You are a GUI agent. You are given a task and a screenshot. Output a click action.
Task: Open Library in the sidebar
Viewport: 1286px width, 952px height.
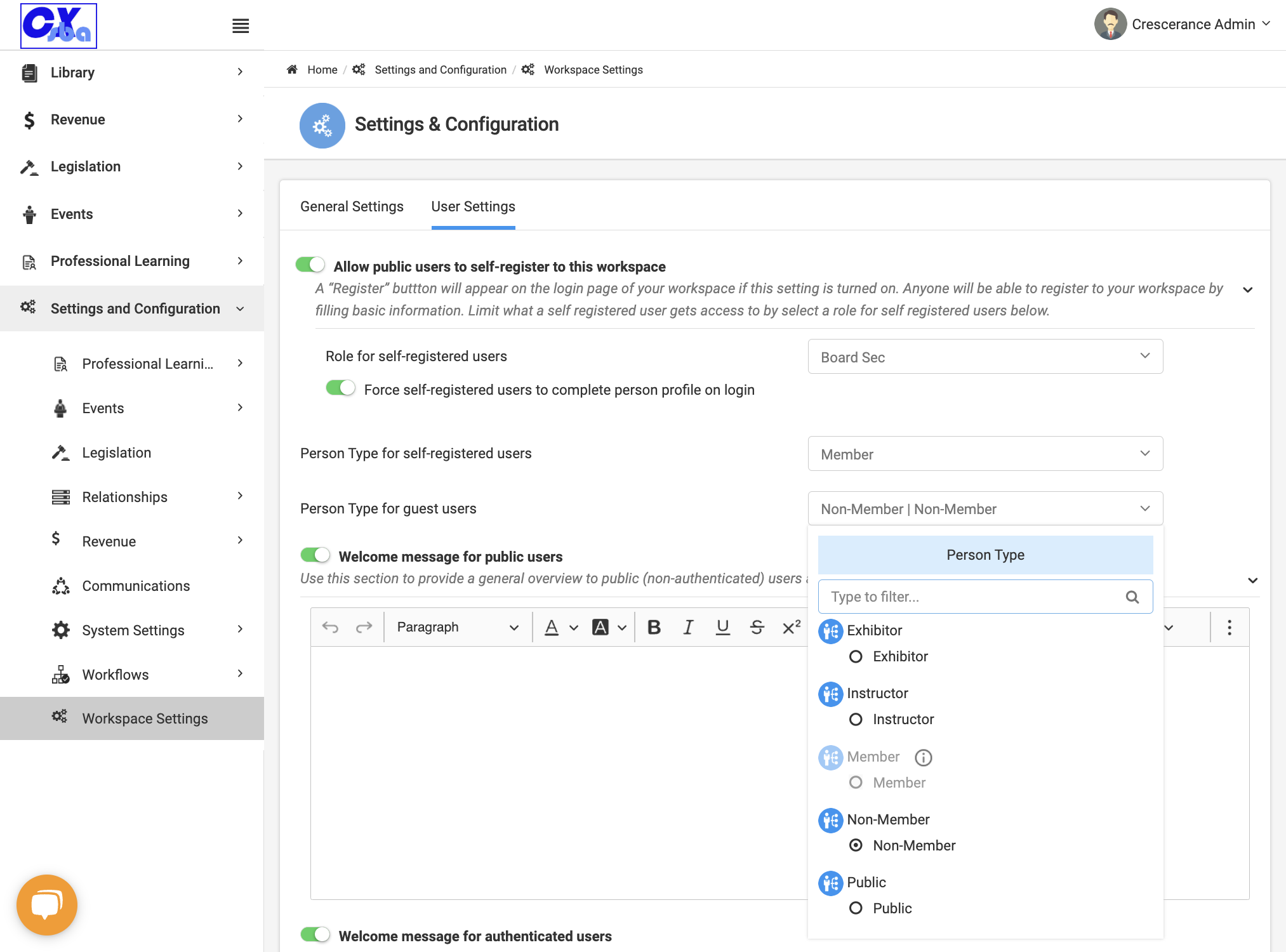click(x=132, y=72)
